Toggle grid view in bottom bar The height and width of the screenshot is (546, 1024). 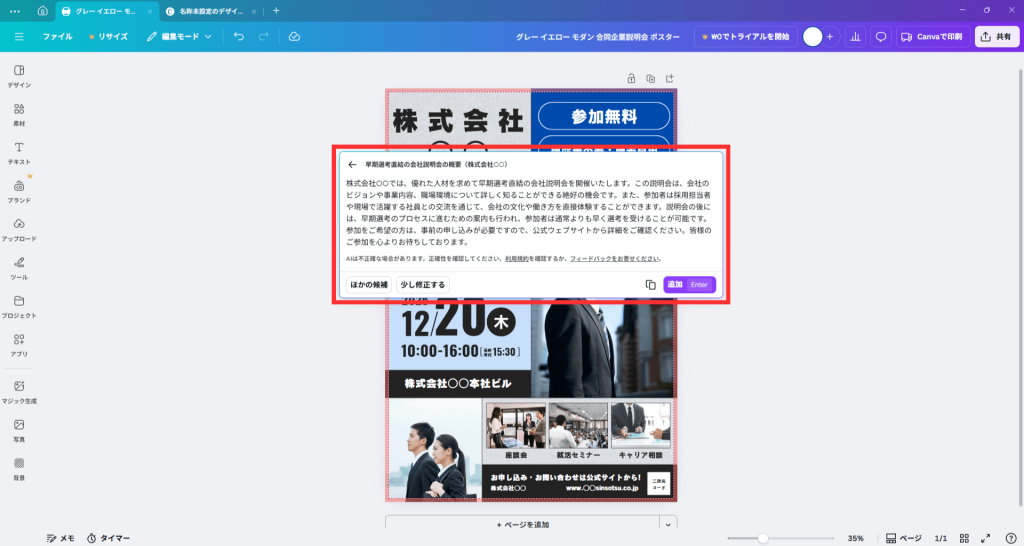coord(966,538)
